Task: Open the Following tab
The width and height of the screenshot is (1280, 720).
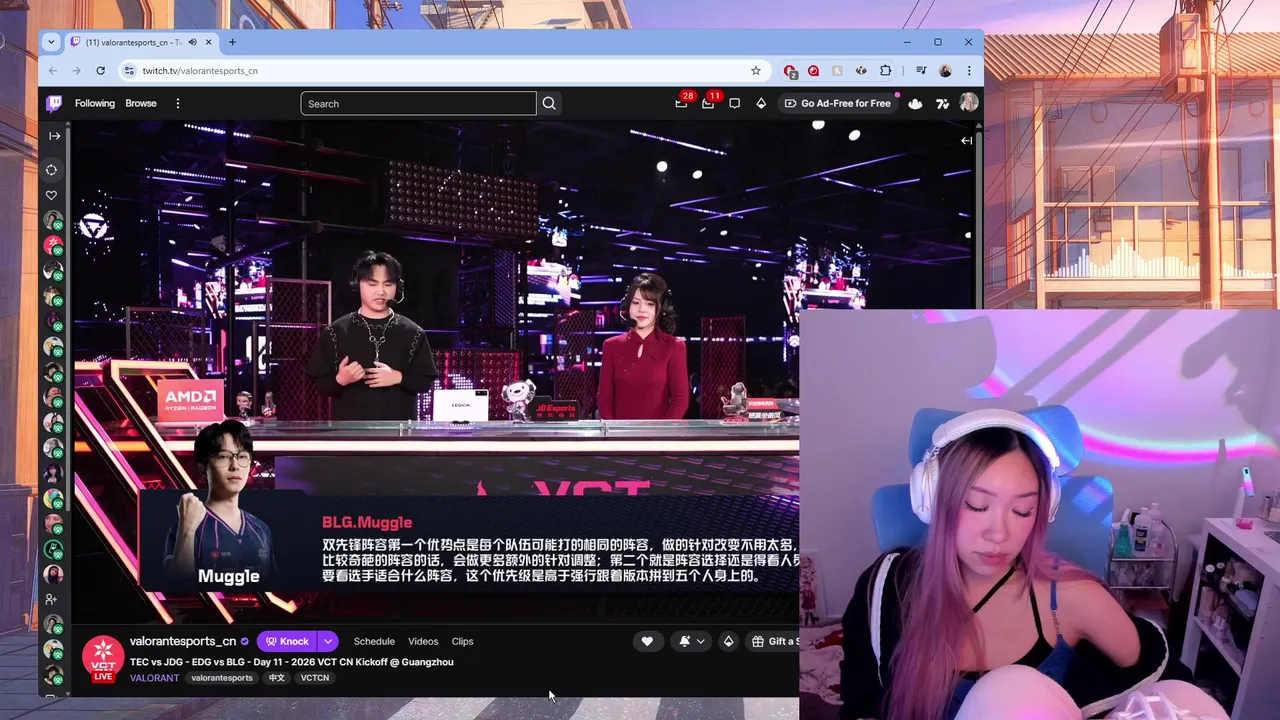Action: [95, 103]
